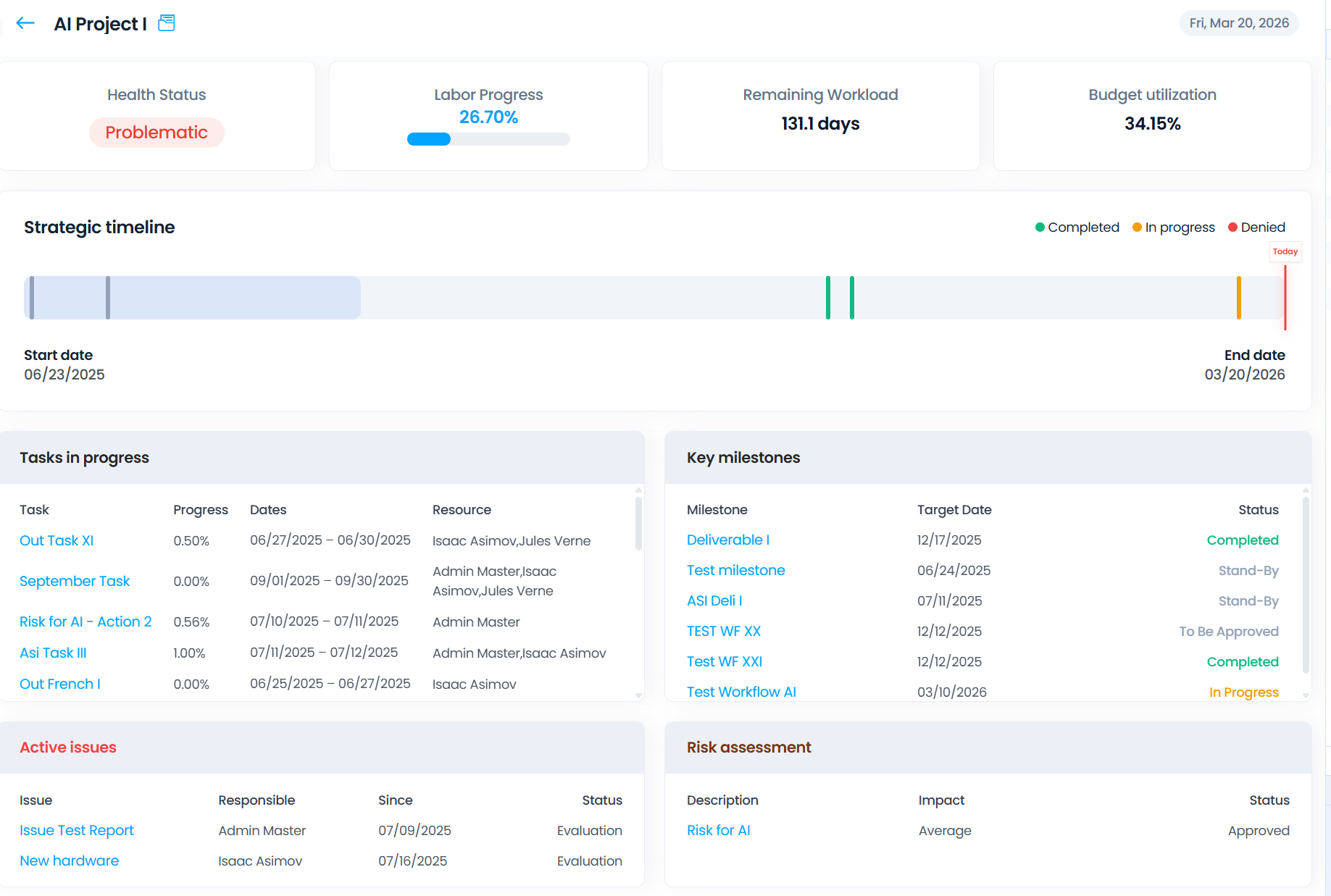This screenshot has height=896, width=1331.
Task: Open the project card icon beside title
Action: click(x=167, y=23)
